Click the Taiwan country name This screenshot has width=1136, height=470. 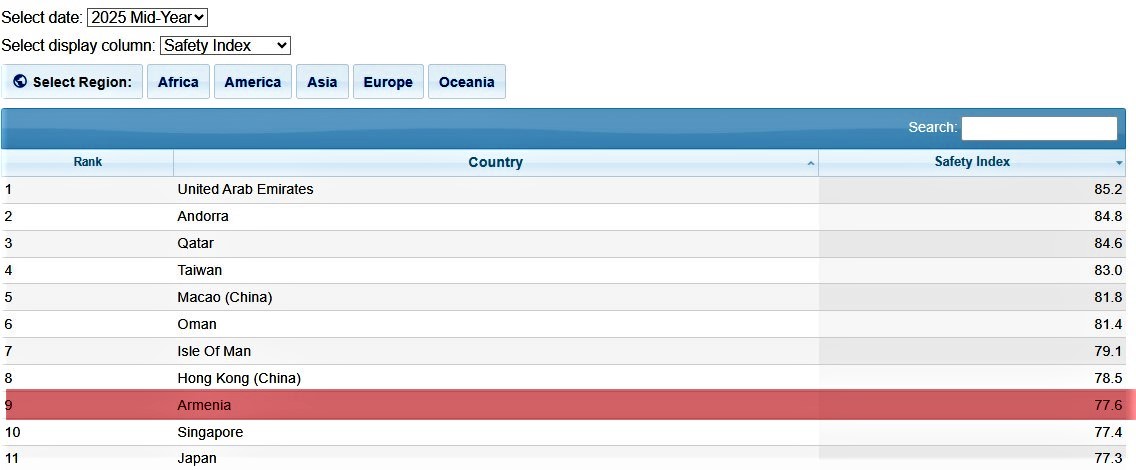coord(200,270)
